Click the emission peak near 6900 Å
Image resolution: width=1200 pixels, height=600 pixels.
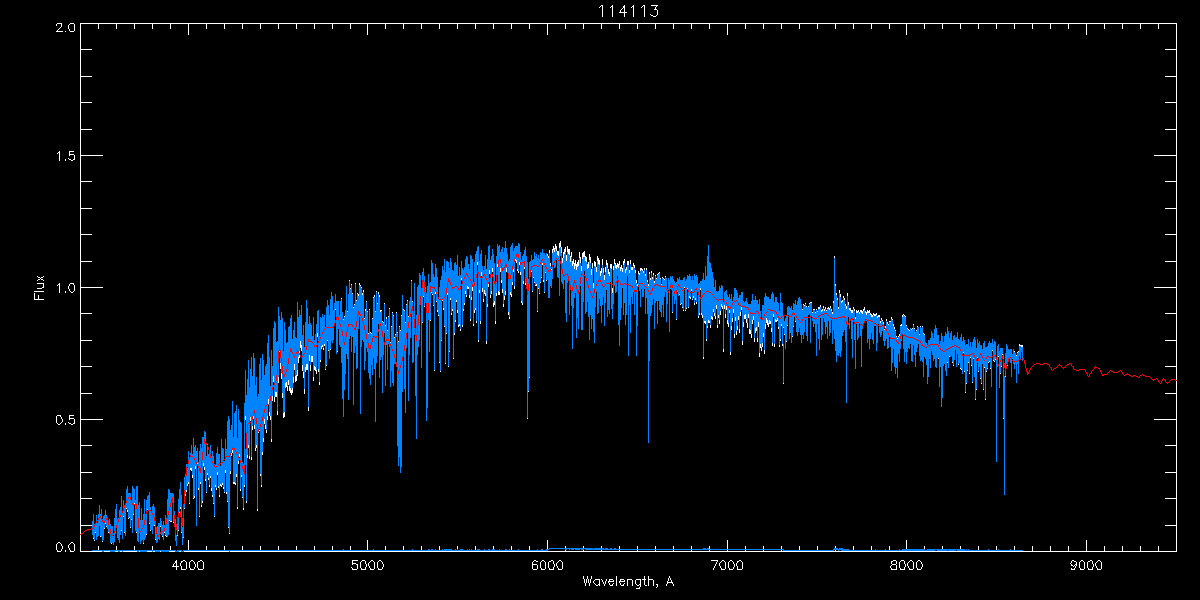tap(709, 250)
